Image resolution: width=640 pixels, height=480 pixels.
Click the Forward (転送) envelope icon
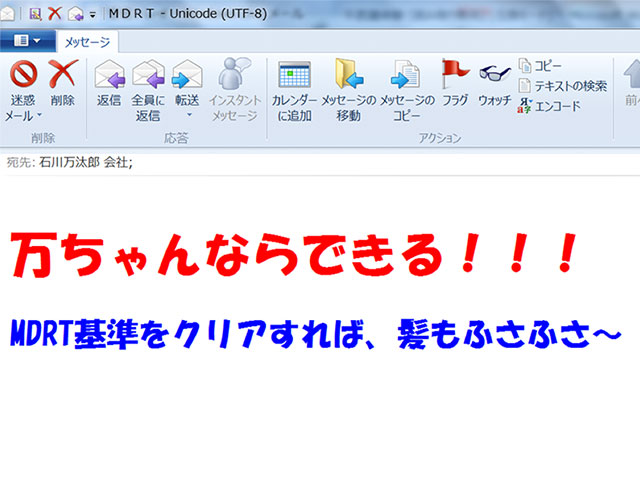[186, 76]
